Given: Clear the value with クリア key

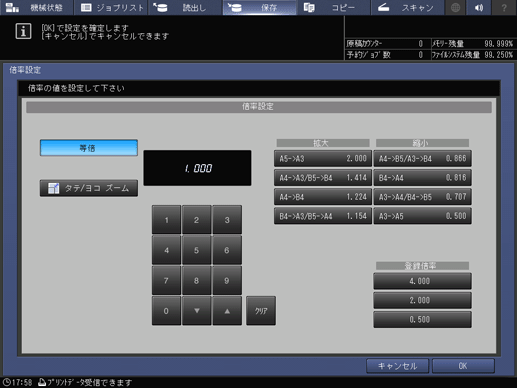Looking at the screenshot, I should [x=261, y=311].
